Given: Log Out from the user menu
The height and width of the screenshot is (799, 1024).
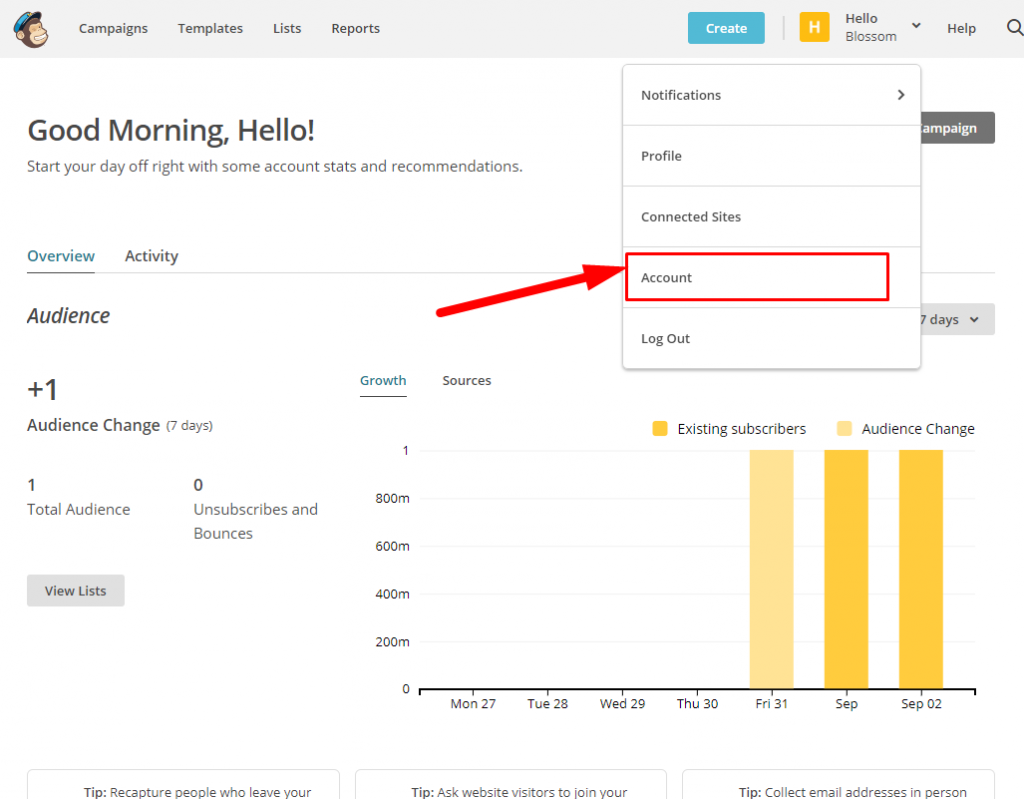Looking at the screenshot, I should pos(666,339).
